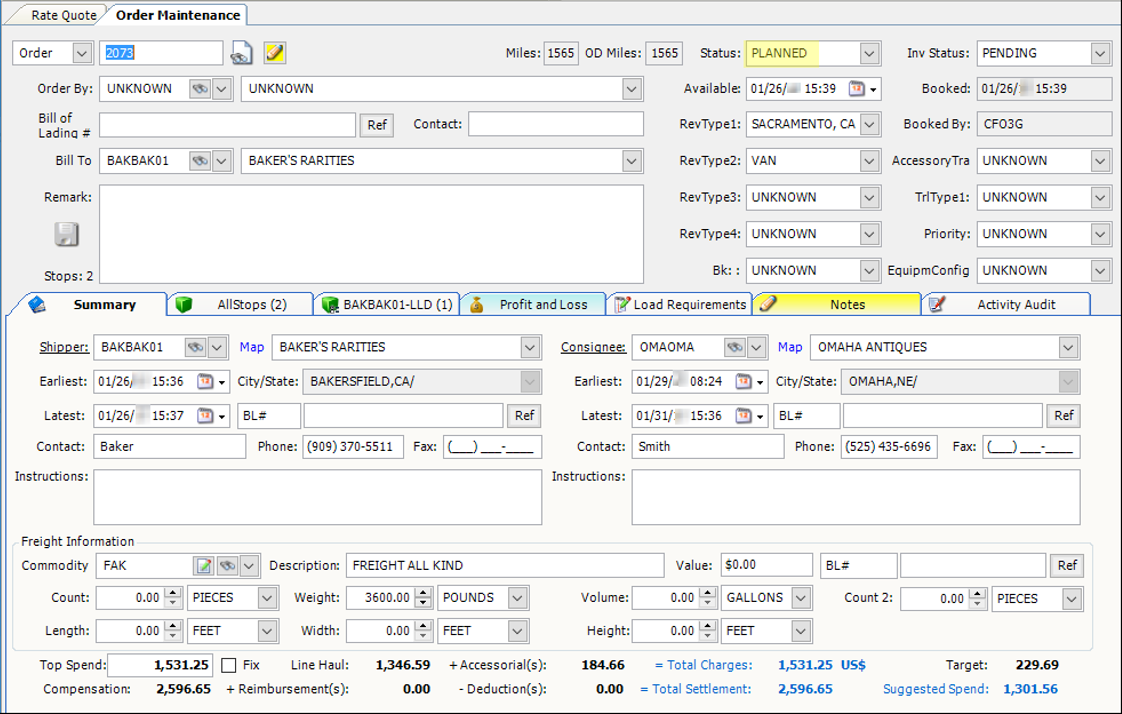Click the yellow notepad edit icon
This screenshot has width=1122, height=714.
click(x=275, y=53)
